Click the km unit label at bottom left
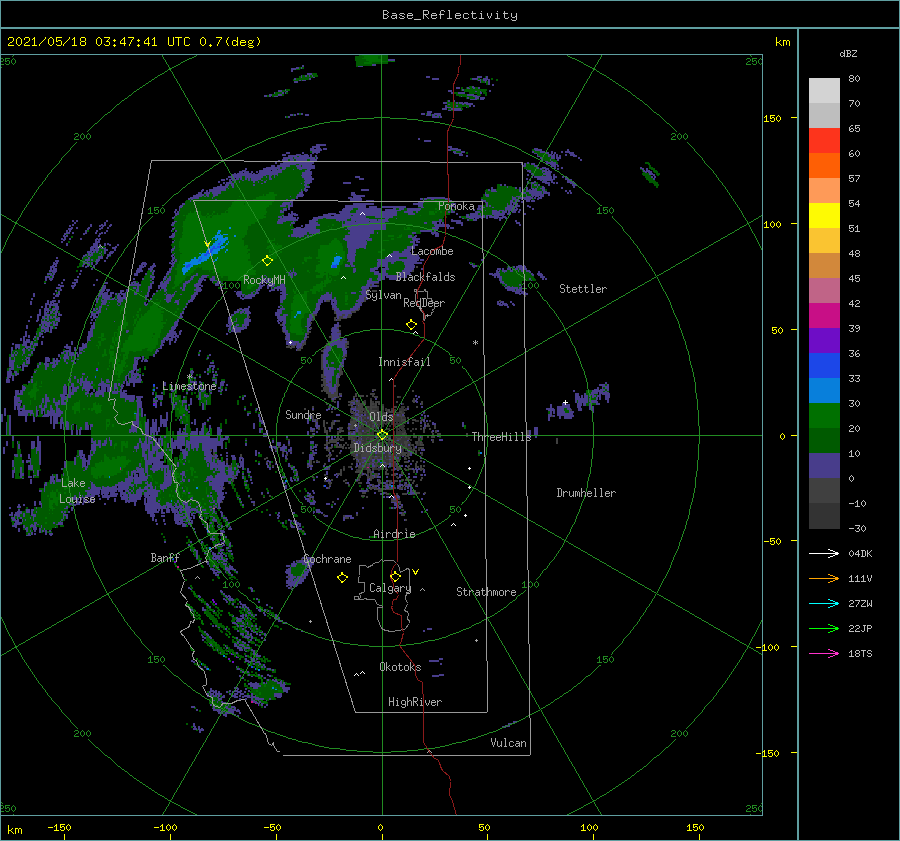This screenshot has width=900, height=841. tap(14, 830)
